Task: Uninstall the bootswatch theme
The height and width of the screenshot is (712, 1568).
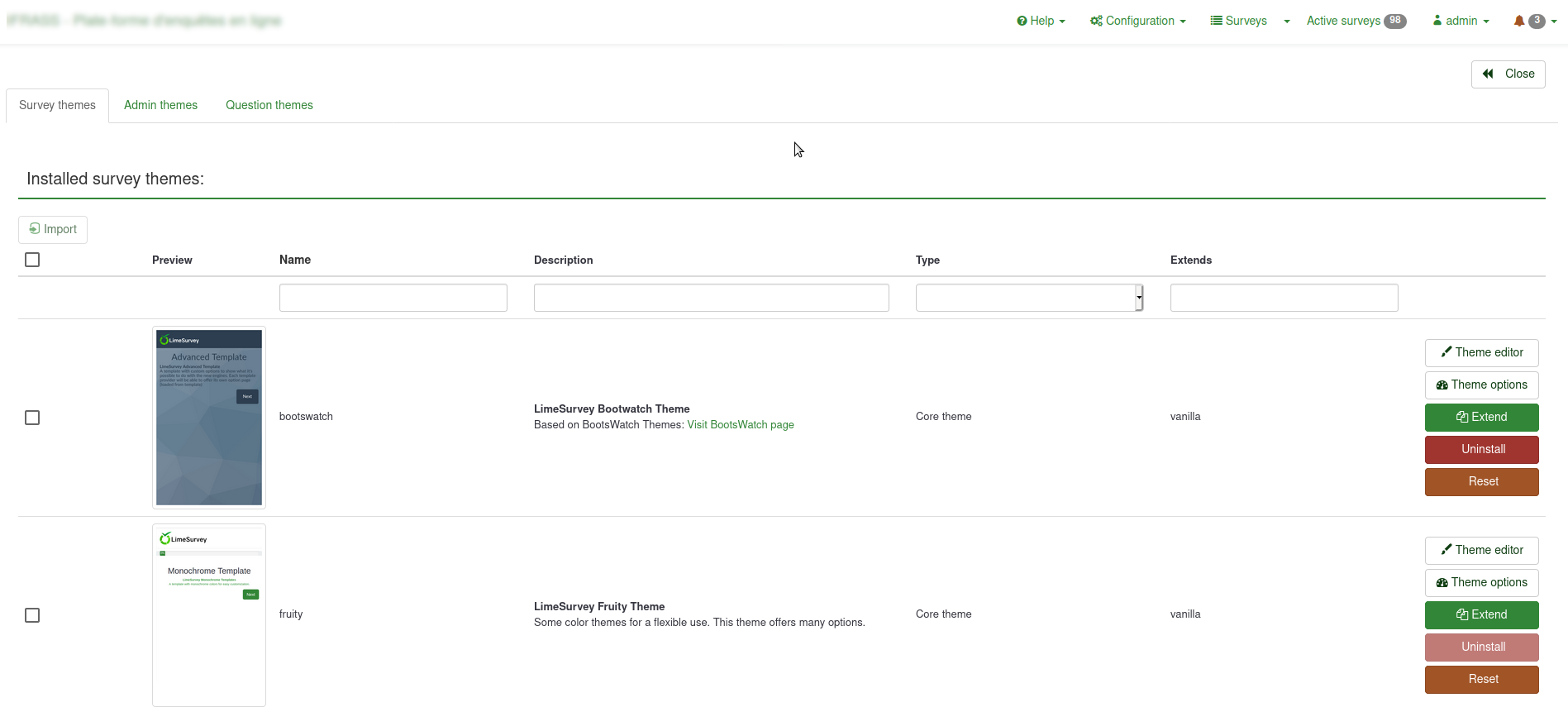Action: [1481, 450]
